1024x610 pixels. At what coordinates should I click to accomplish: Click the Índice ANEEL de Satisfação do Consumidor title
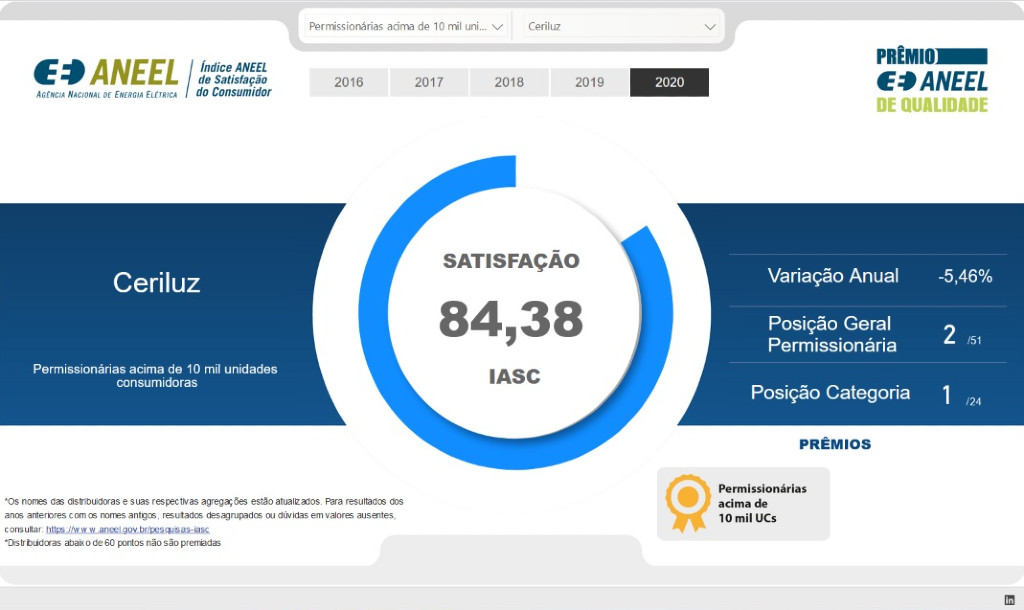point(234,80)
